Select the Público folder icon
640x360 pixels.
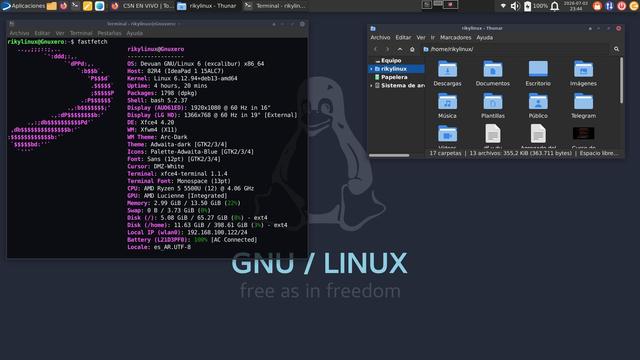538,102
